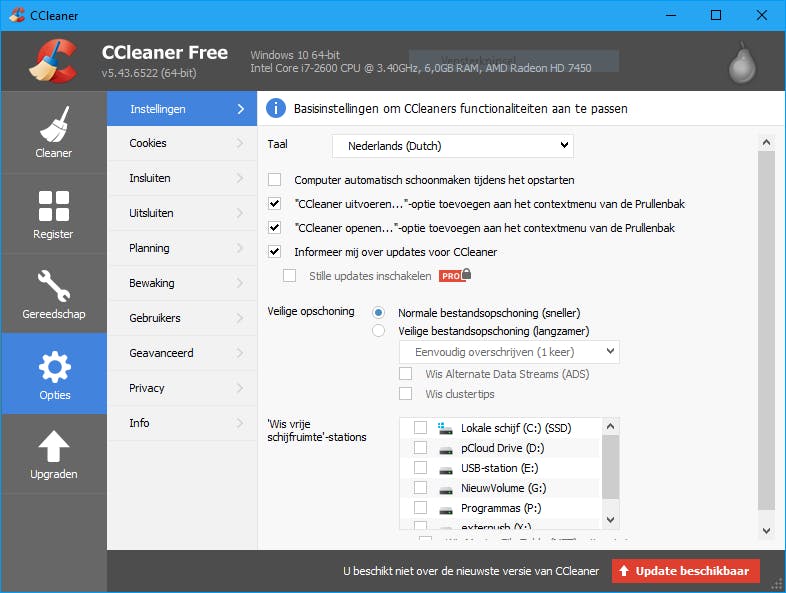This screenshot has width=786, height=593.
Task: Select Veilige bestandsopschoning radio button
Action: (378, 331)
